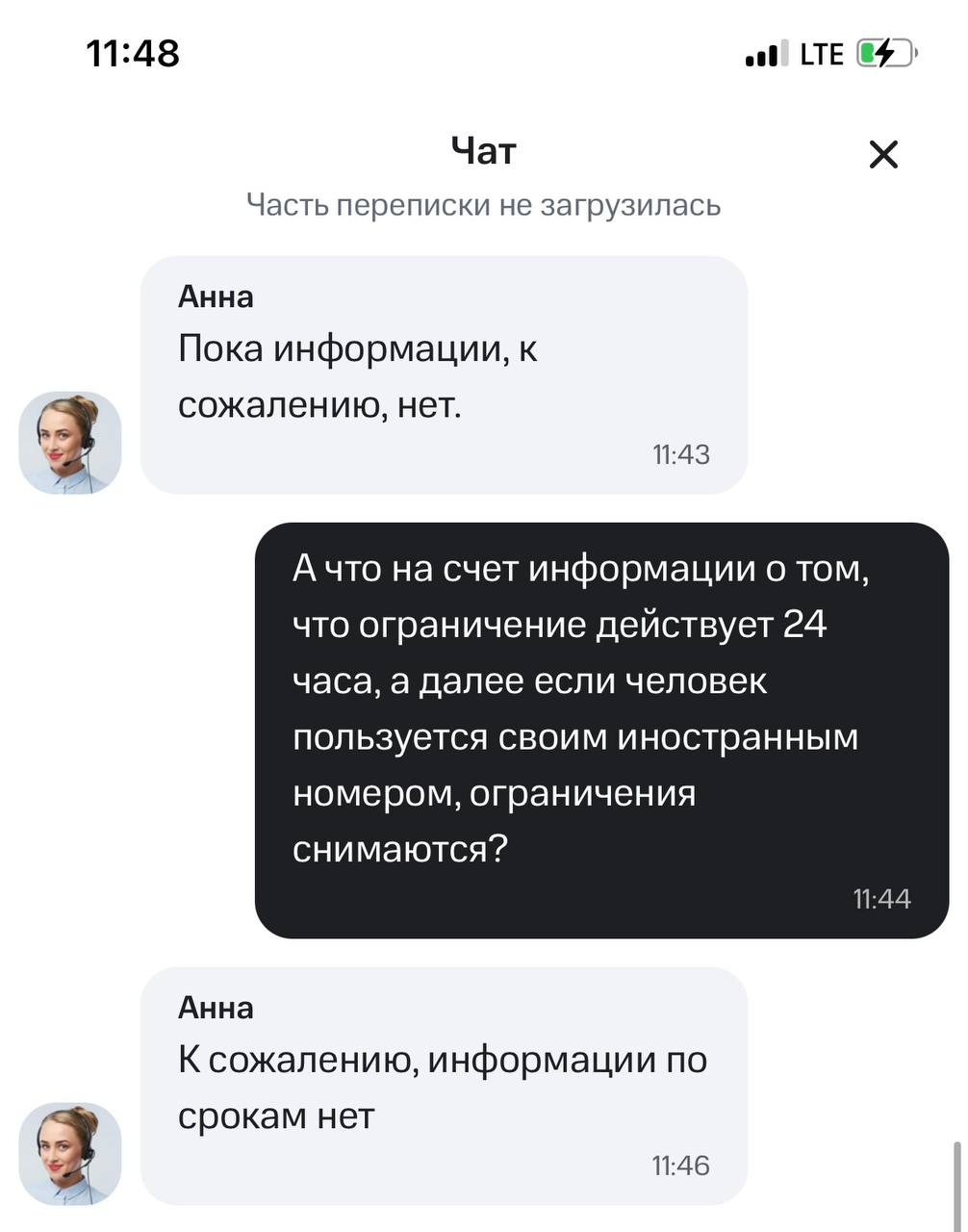968x1232 pixels.
Task: Select the "информации по срокам нет" message
Action: pyautogui.click(x=443, y=1088)
